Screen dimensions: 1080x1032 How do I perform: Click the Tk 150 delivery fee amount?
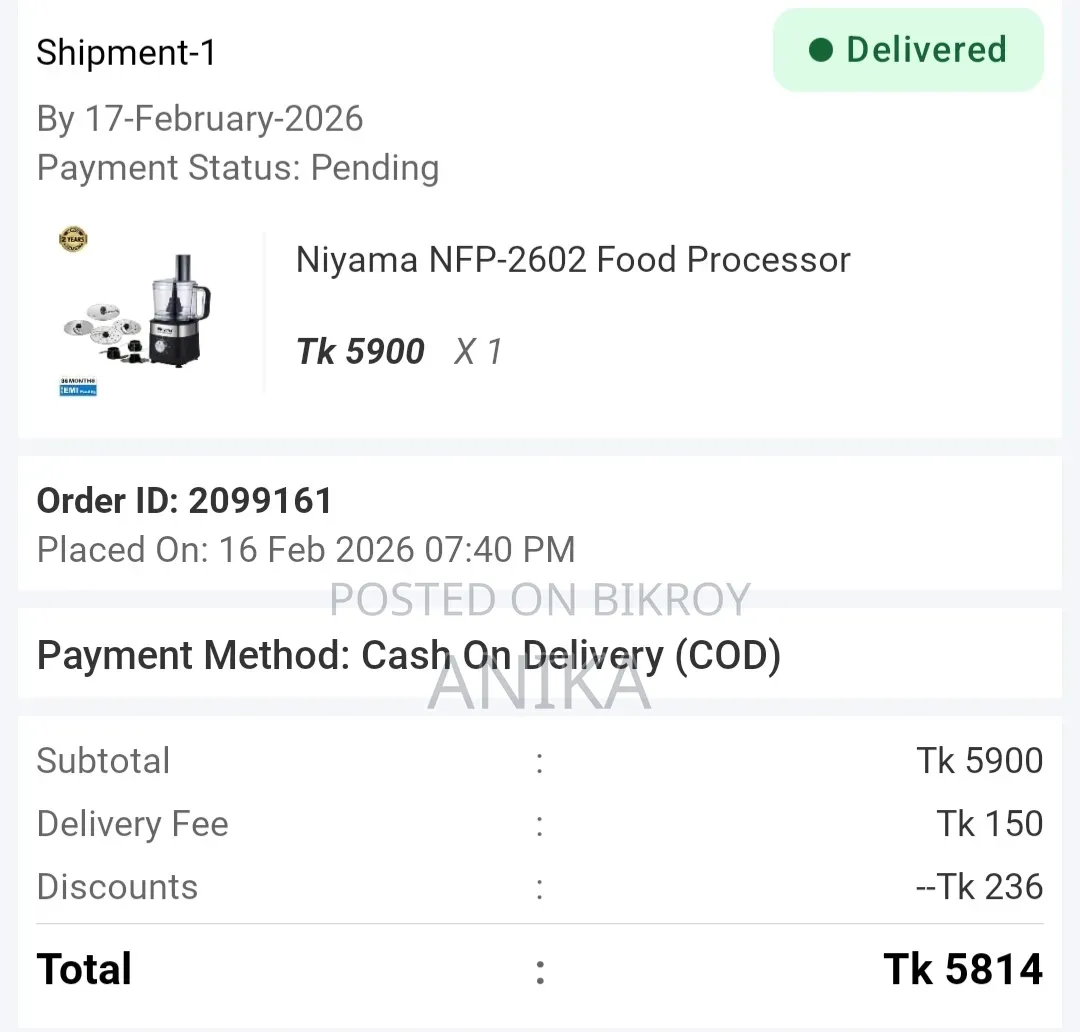(990, 824)
